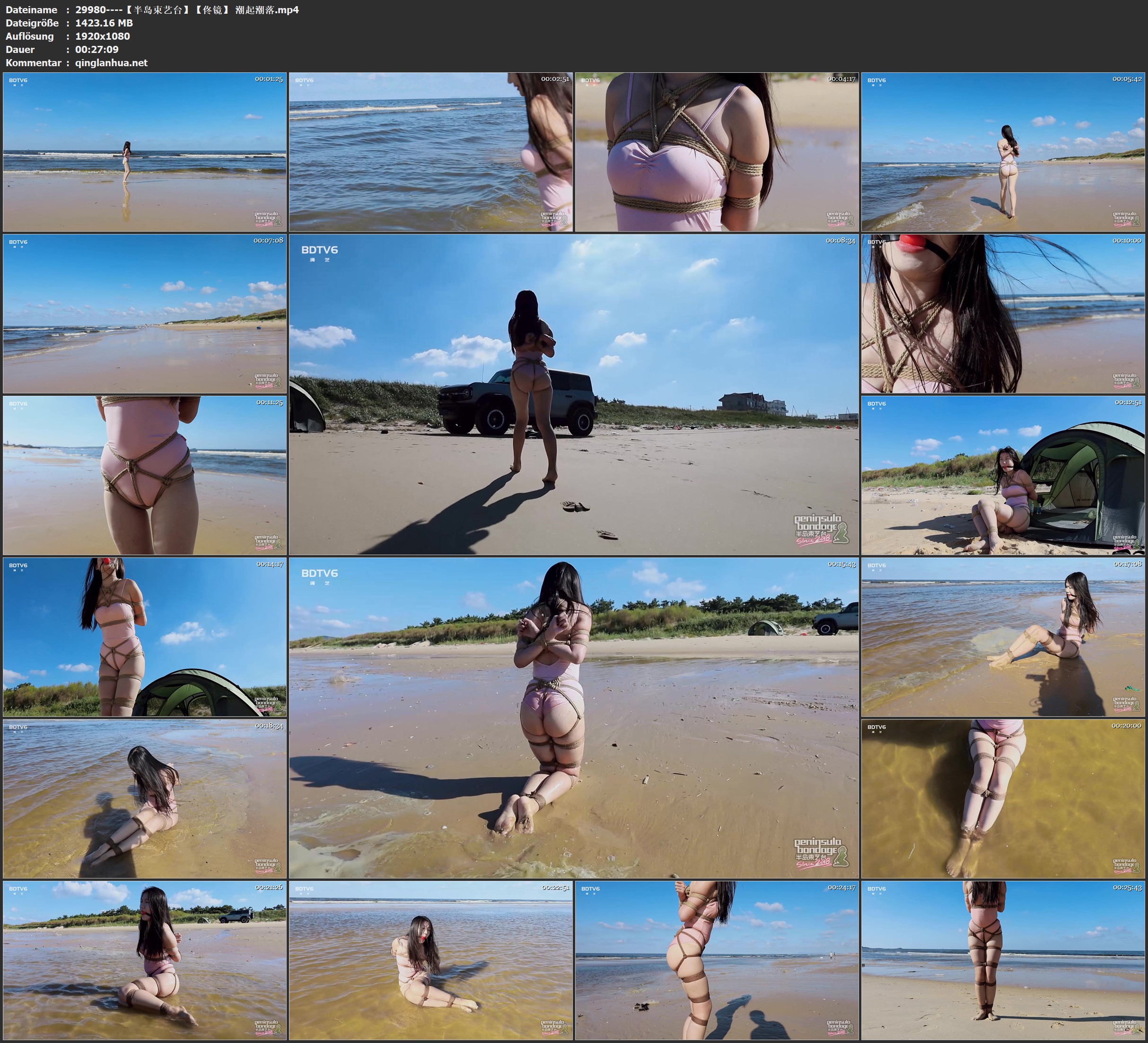Screen dimensions: 1148x1043
Task: Click the large frame timestamped 00:15:43
Action: tap(573, 717)
